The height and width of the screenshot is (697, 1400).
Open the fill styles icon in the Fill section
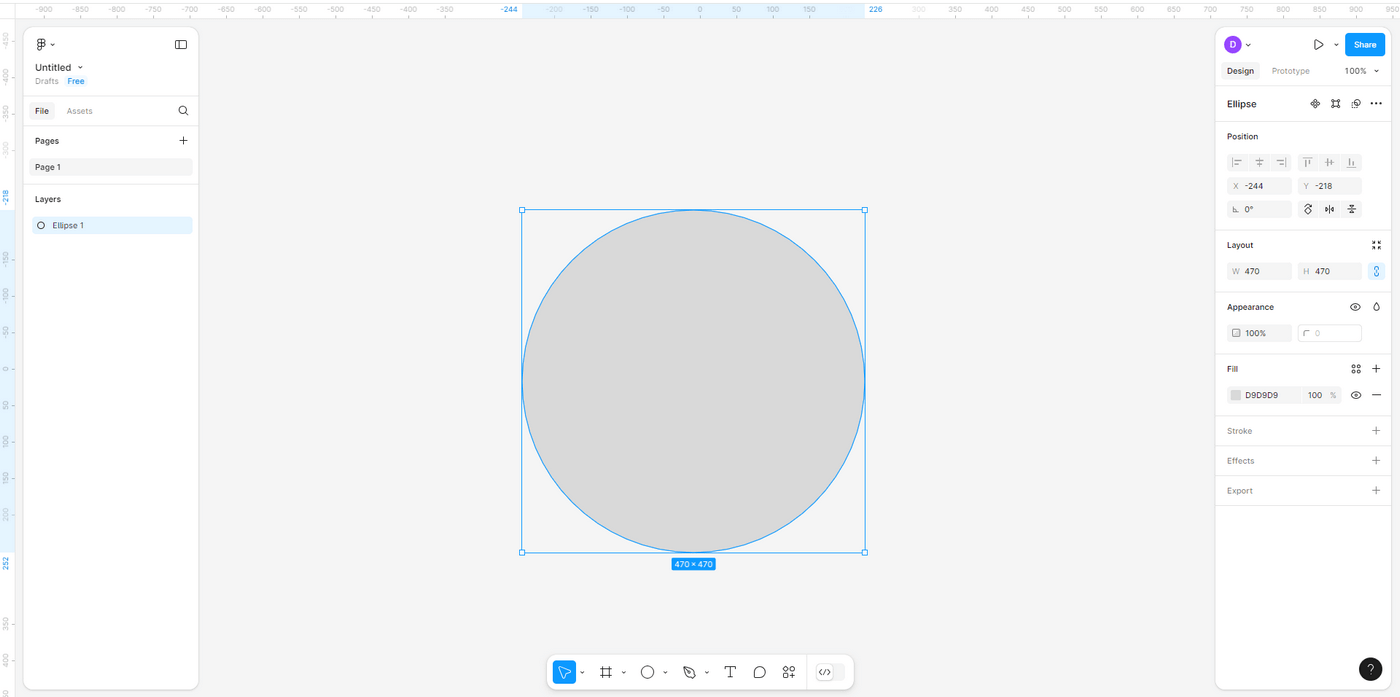(1356, 369)
